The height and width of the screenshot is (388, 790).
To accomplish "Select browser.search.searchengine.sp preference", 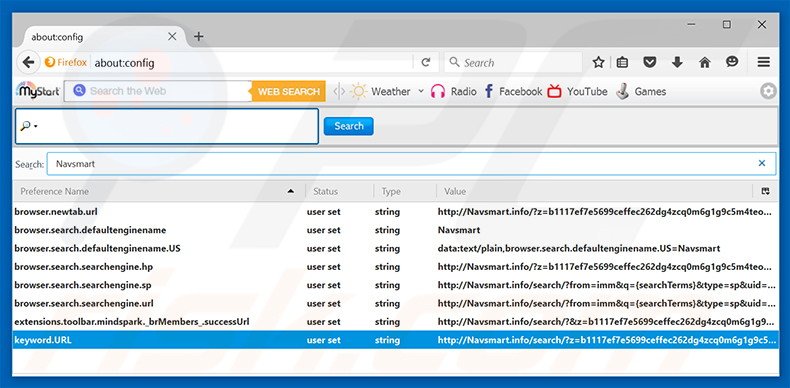I will (395, 285).
